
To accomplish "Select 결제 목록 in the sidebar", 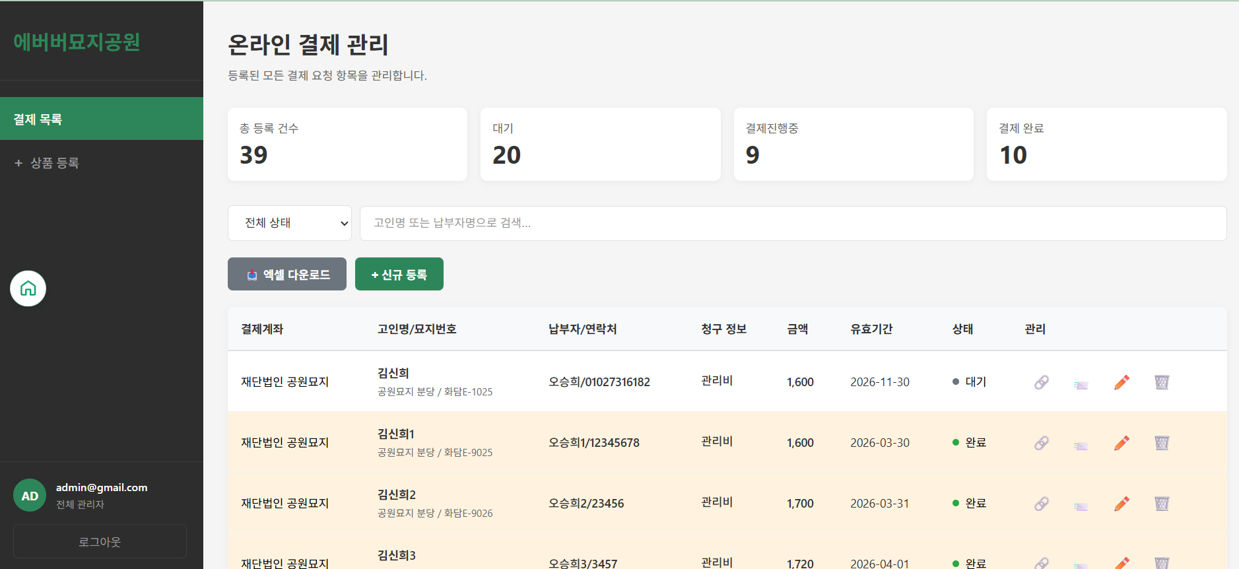I will click(101, 119).
